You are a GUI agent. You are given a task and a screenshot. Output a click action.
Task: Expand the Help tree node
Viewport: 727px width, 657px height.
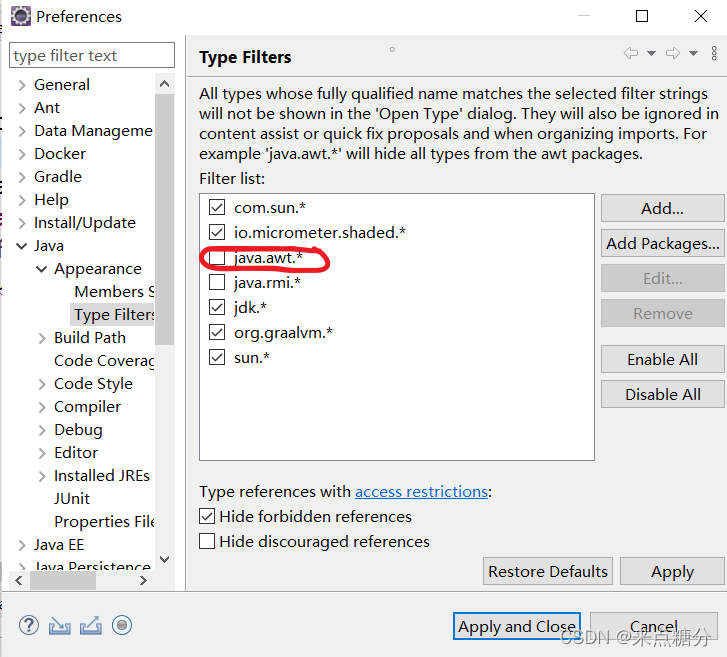click(22, 200)
